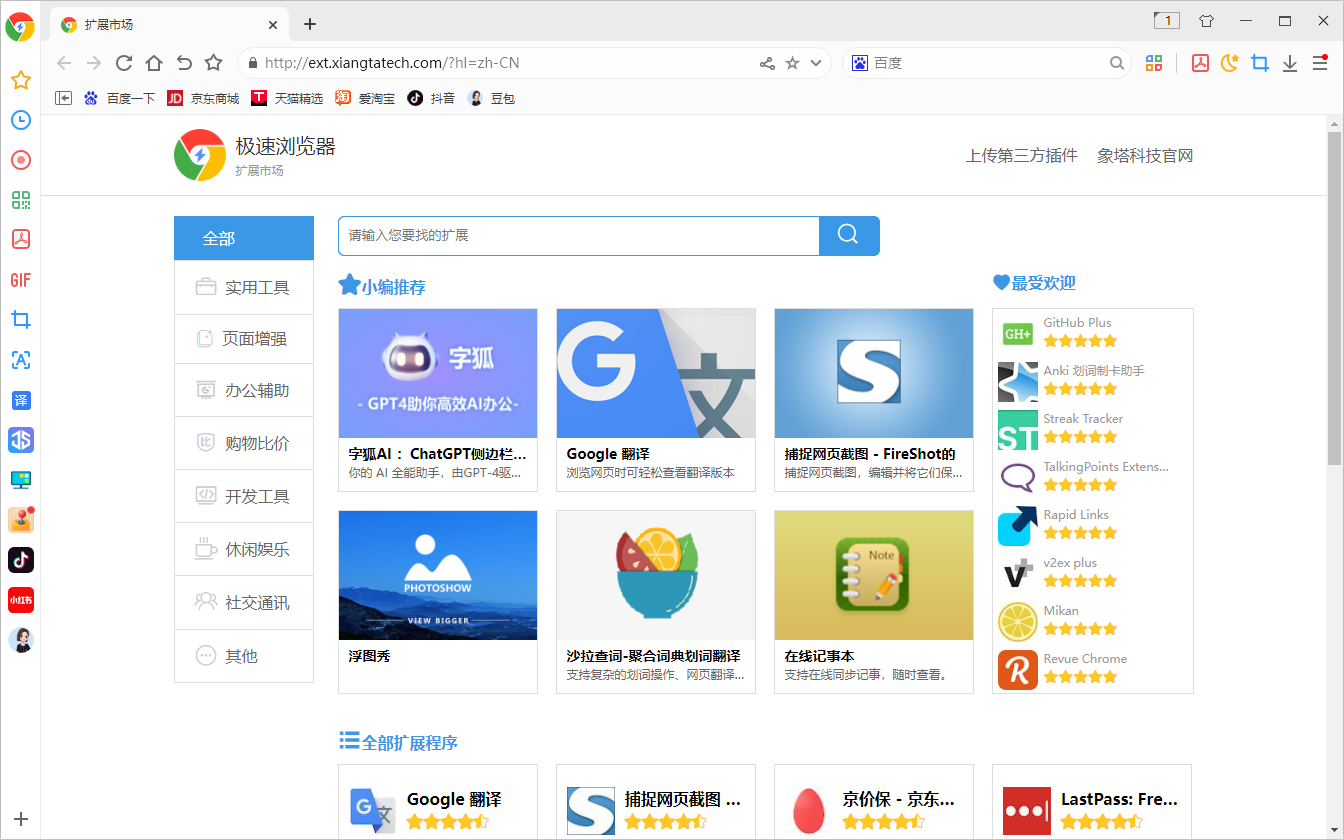This screenshot has height=840, width=1344.
Task: Click the crop screenshot icon in the top toolbar
Action: [1260, 63]
